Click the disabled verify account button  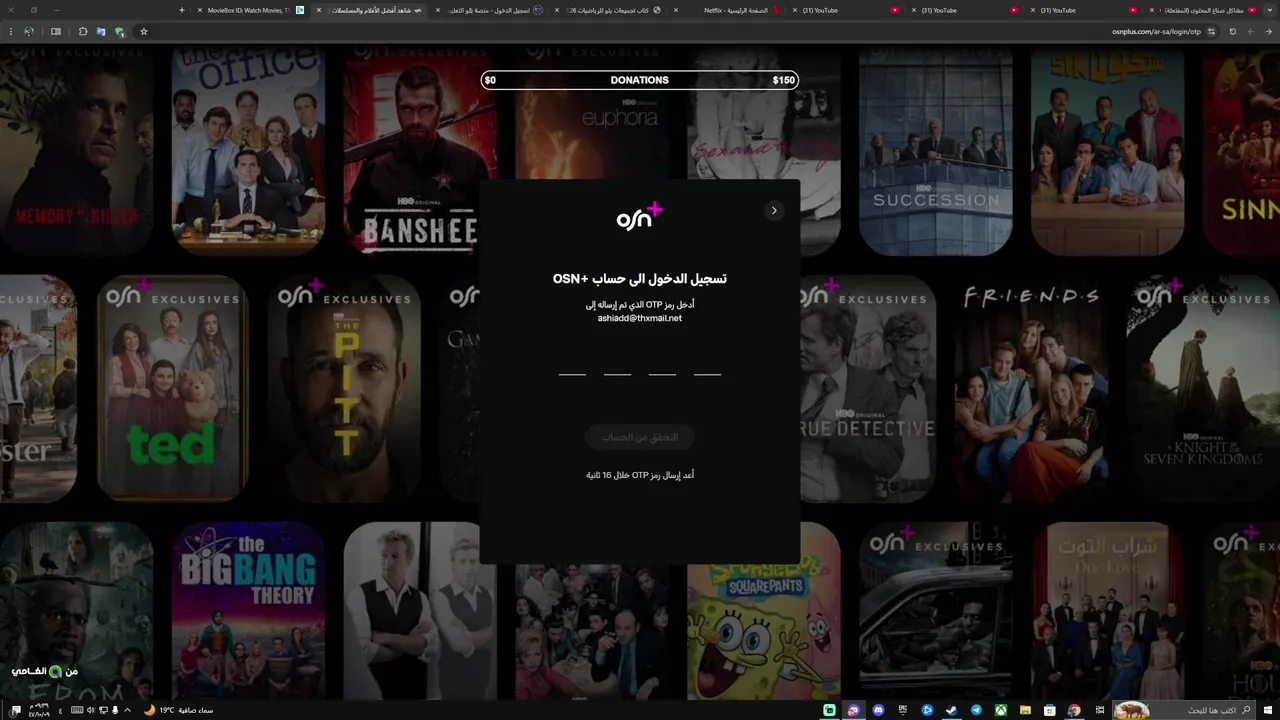[640, 437]
